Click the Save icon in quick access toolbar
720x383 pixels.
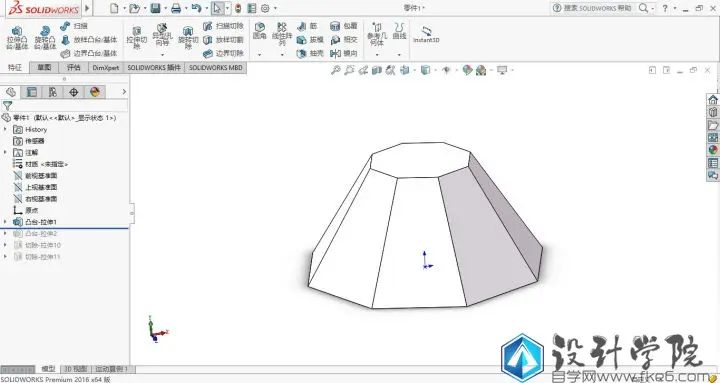[156, 8]
